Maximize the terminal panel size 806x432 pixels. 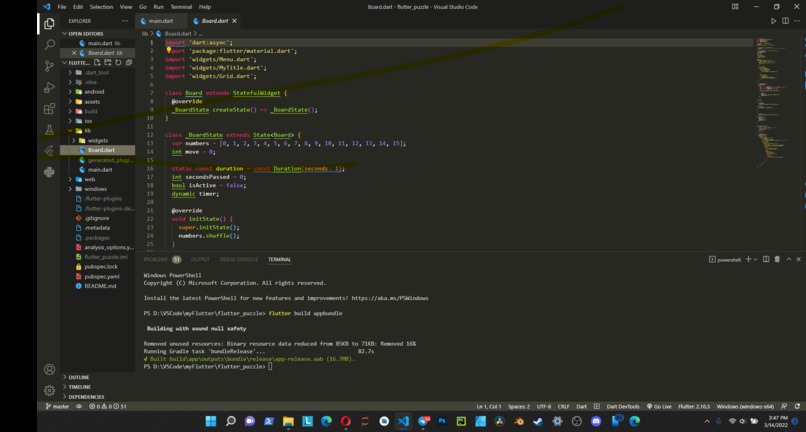[x=789, y=259]
